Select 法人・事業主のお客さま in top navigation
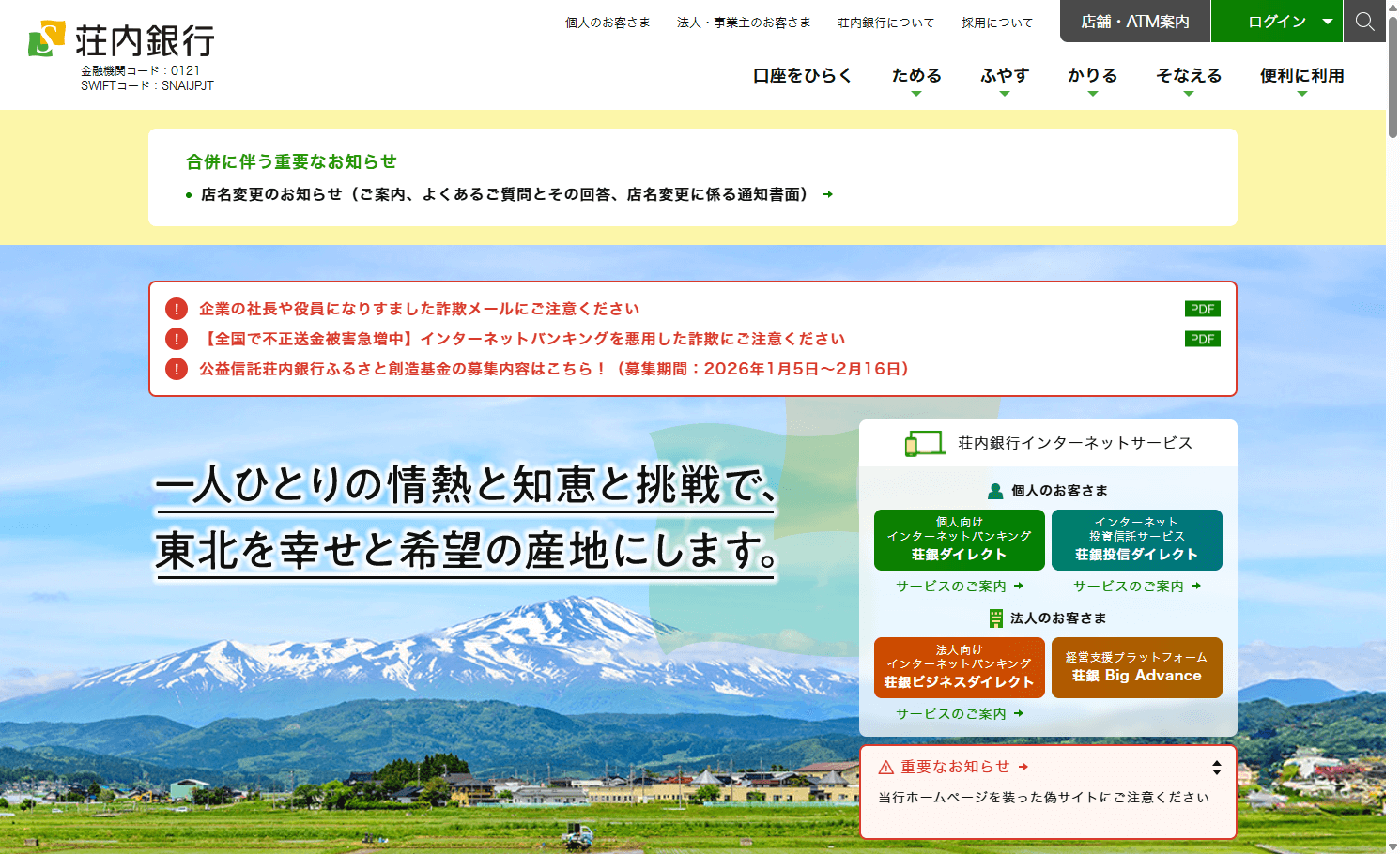This screenshot has width=1400, height=854. [744, 23]
